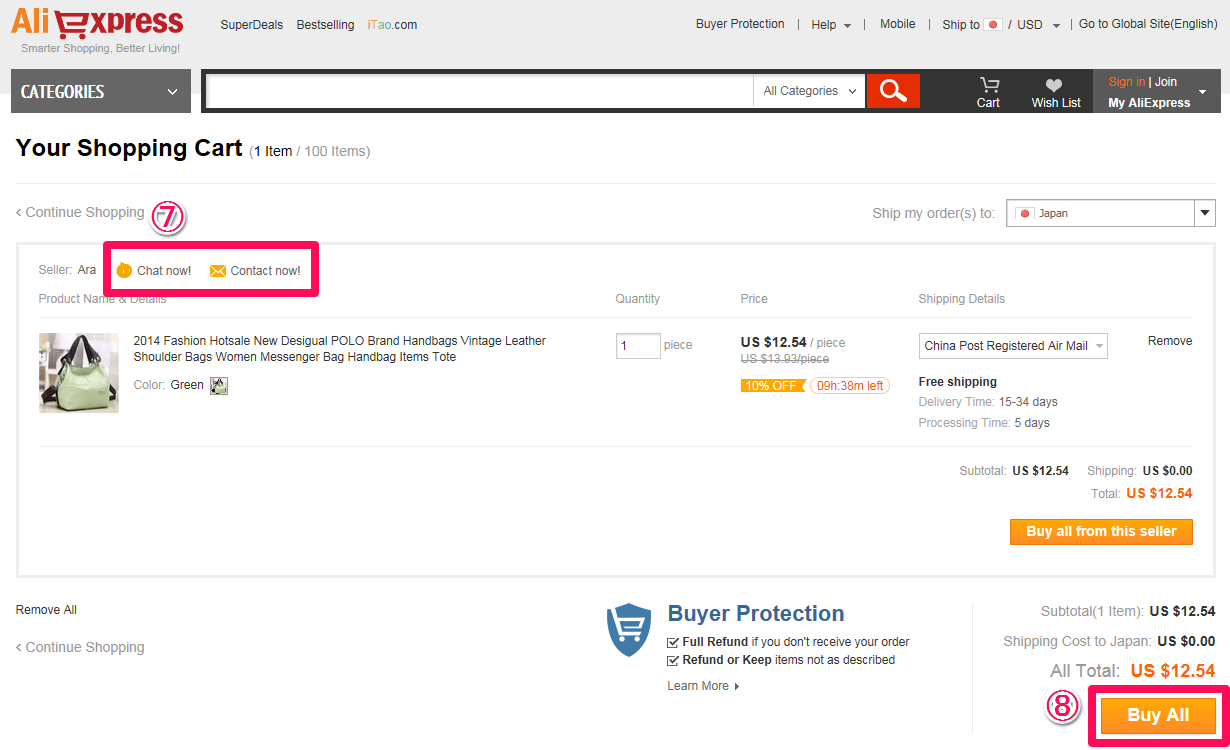1230x750 pixels.
Task: Open China Post Registered Air Mail dropdown
Action: (x=1013, y=346)
